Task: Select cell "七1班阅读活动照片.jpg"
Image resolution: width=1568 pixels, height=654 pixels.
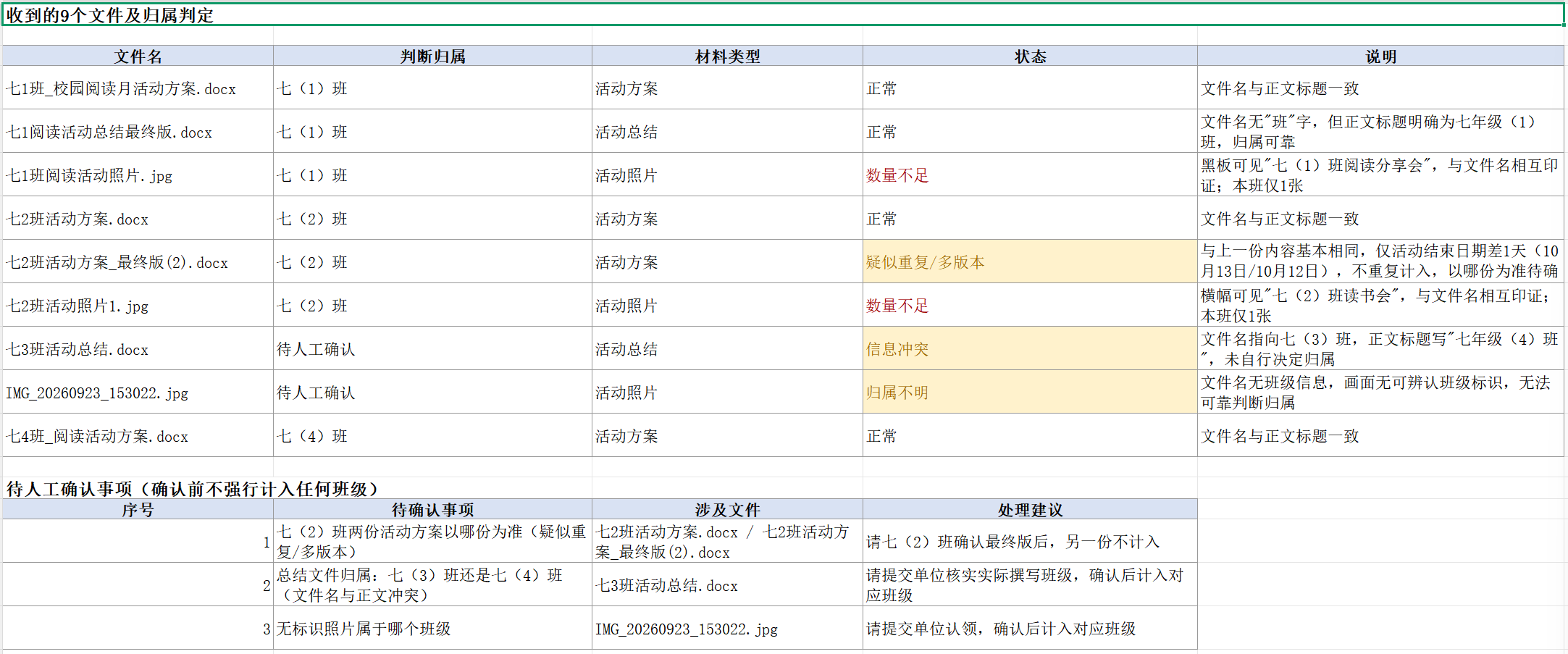Action: (x=138, y=175)
